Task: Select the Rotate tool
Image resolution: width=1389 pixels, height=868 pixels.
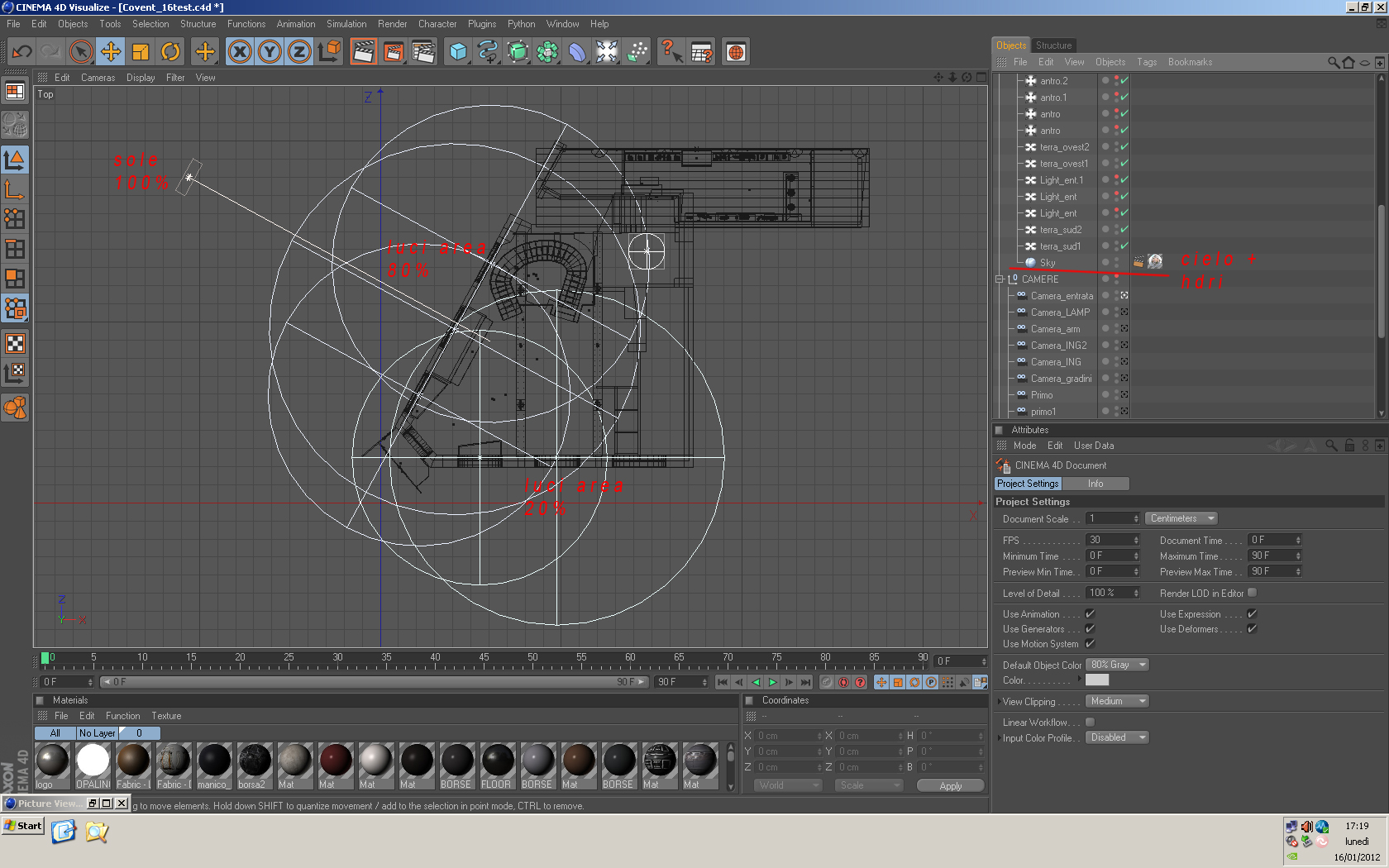Action: (x=170, y=52)
